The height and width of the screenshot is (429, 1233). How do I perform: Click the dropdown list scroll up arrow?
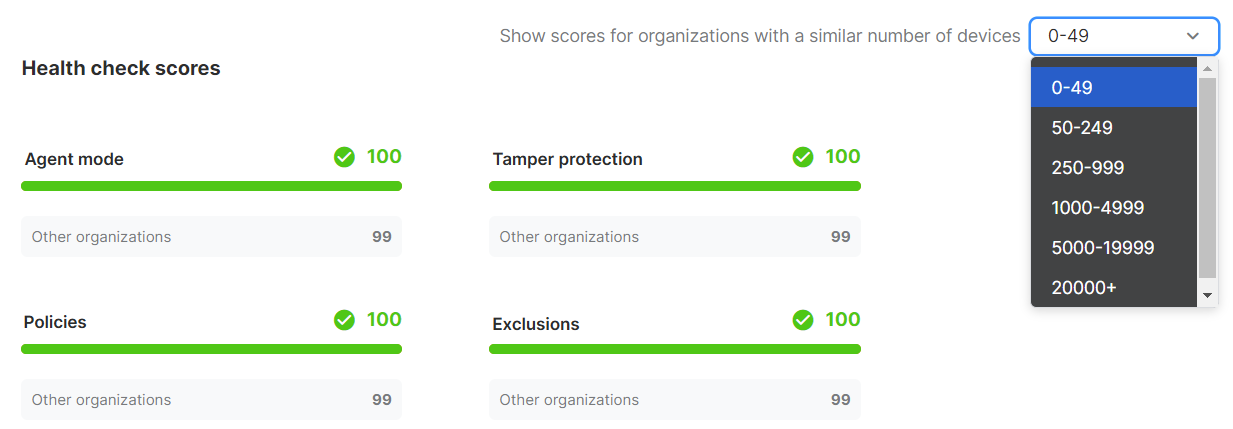coord(1207,68)
